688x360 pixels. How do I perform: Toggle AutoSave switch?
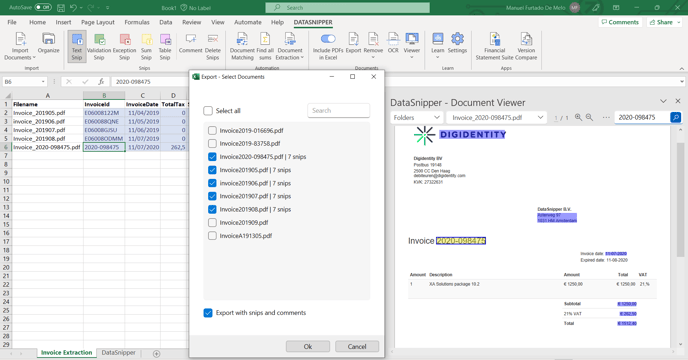pos(43,7)
